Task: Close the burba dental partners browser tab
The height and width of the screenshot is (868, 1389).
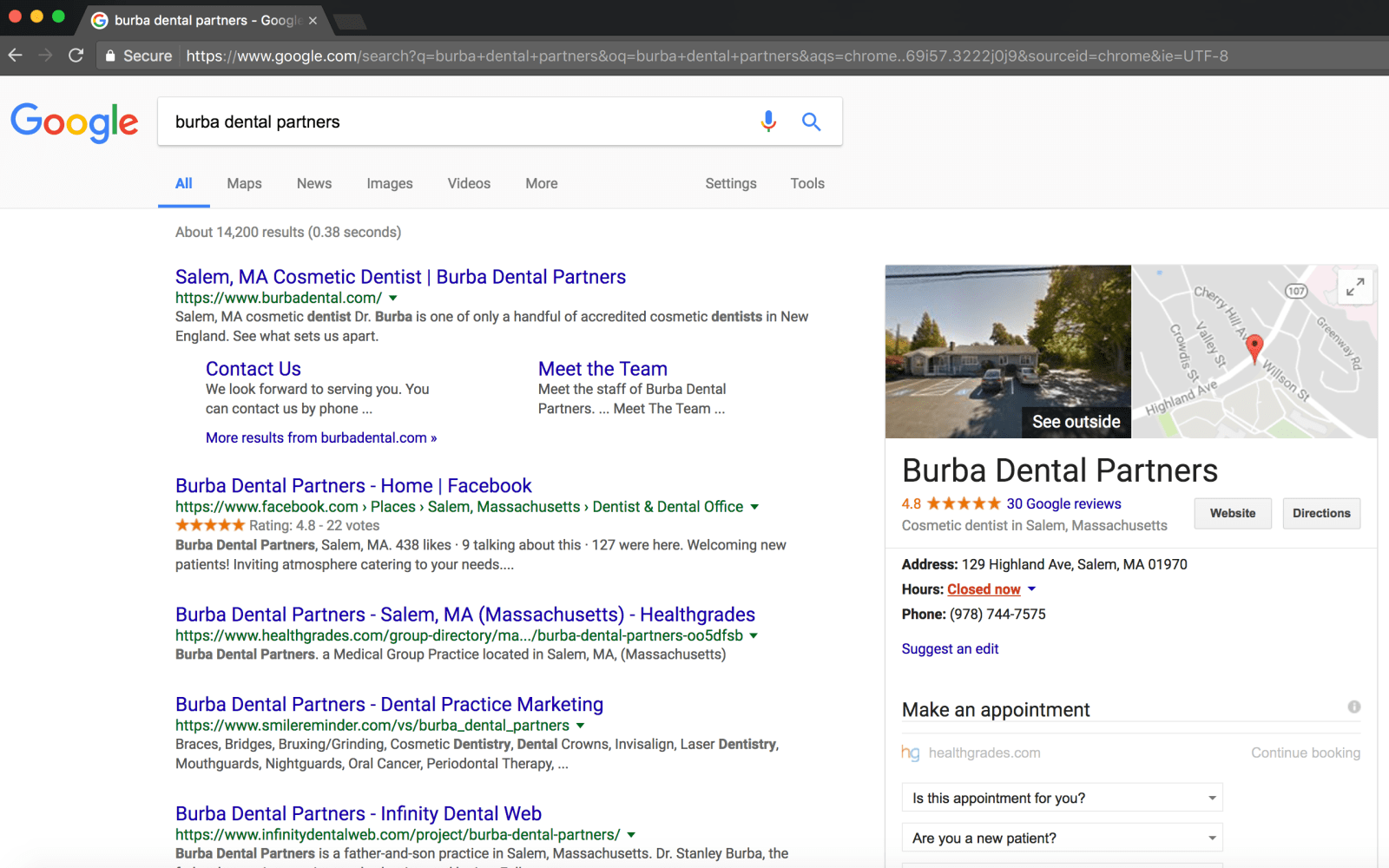Action: coord(313,20)
